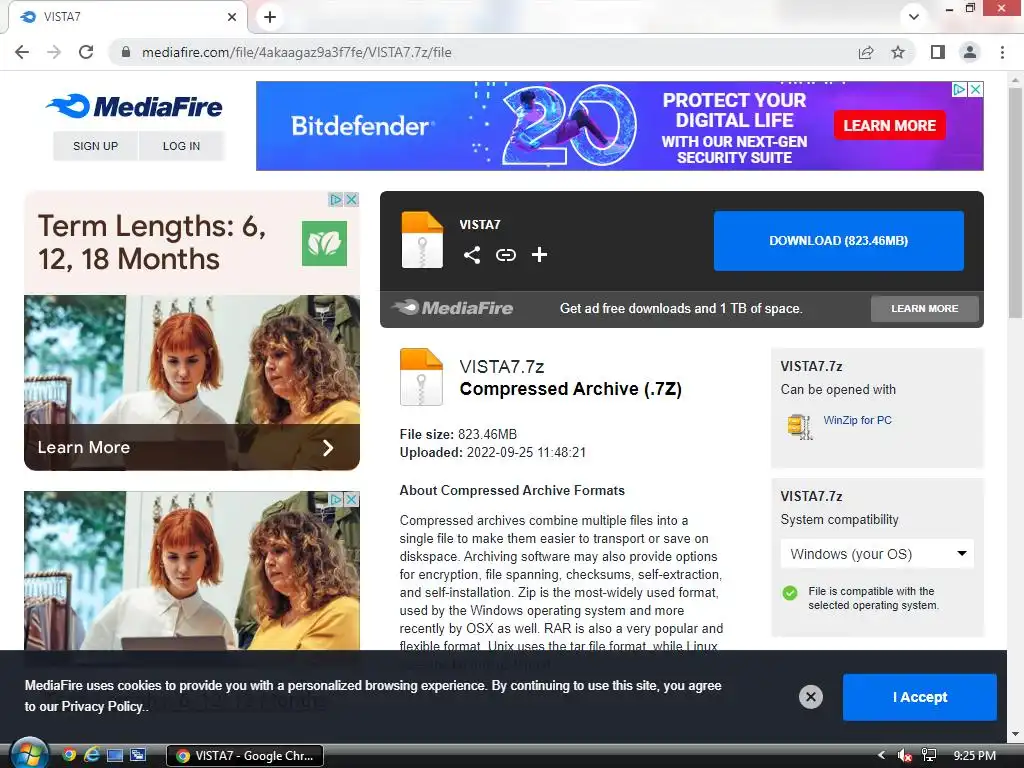The height and width of the screenshot is (768, 1024).
Task: Open AdChoices icon on the second sidebar ad
Action: click(336, 499)
